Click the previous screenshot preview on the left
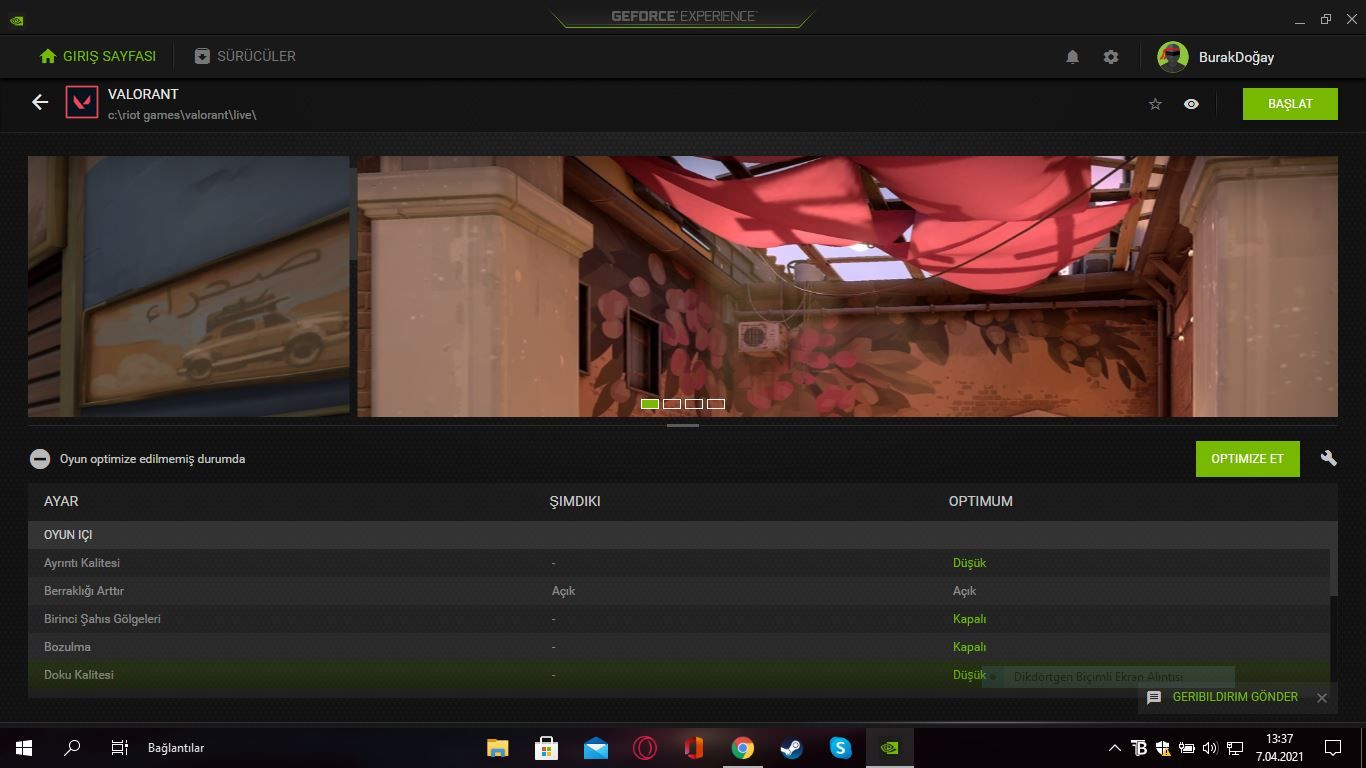Image resolution: width=1366 pixels, height=768 pixels. pos(189,286)
